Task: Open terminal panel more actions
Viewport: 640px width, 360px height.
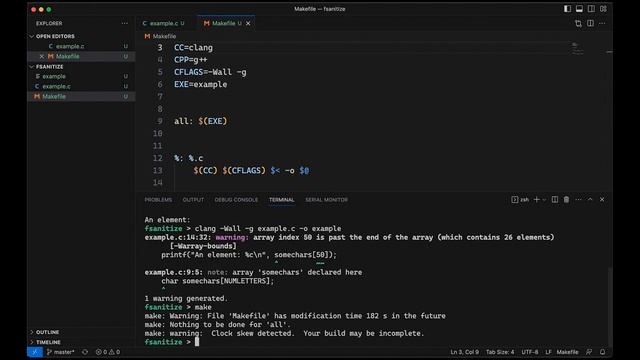Action: (578, 200)
